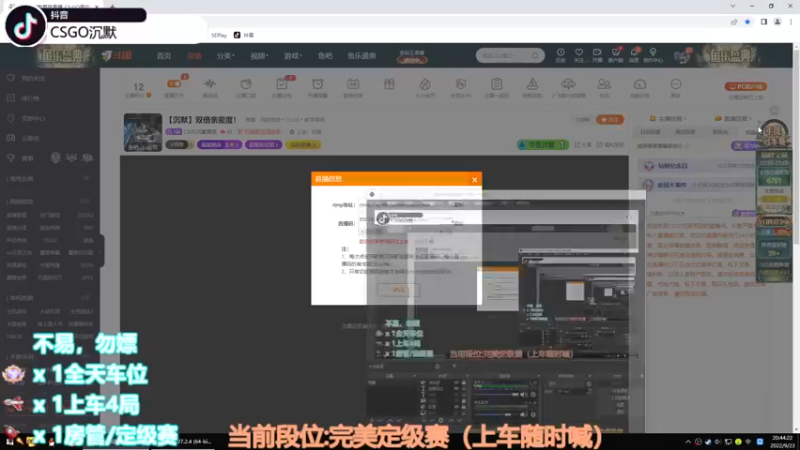Click the gift box icon in streamer toolbar

(389, 84)
